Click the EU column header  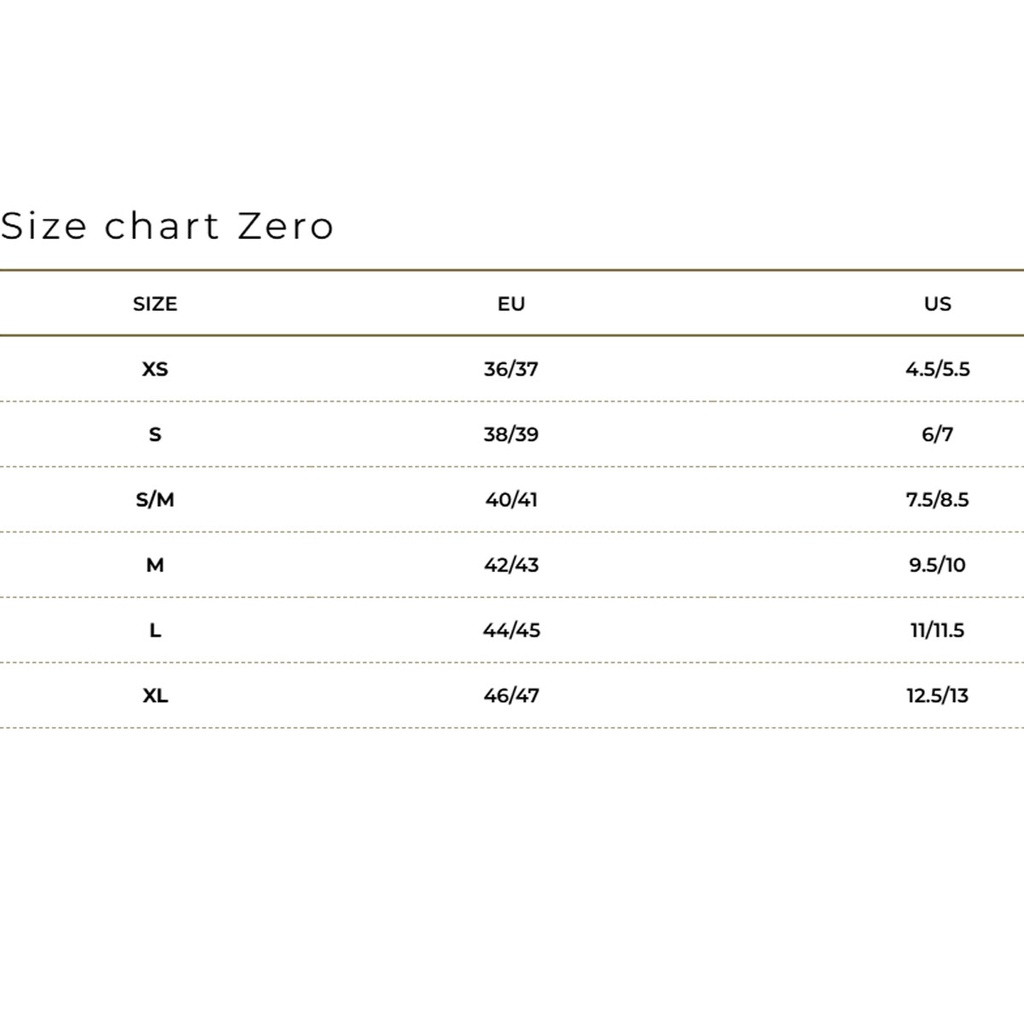(511, 304)
